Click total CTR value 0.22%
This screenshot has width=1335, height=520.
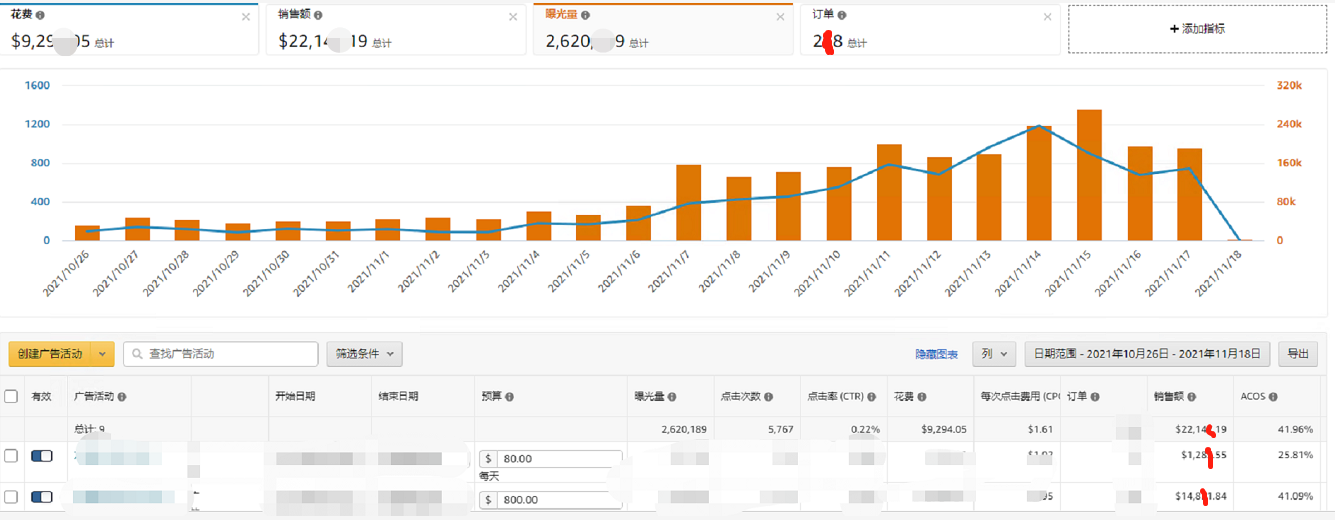[866, 430]
